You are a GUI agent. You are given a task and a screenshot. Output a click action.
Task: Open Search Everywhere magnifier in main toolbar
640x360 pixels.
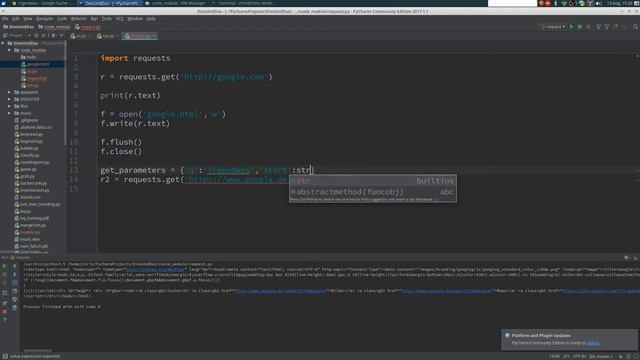[x=636, y=27]
